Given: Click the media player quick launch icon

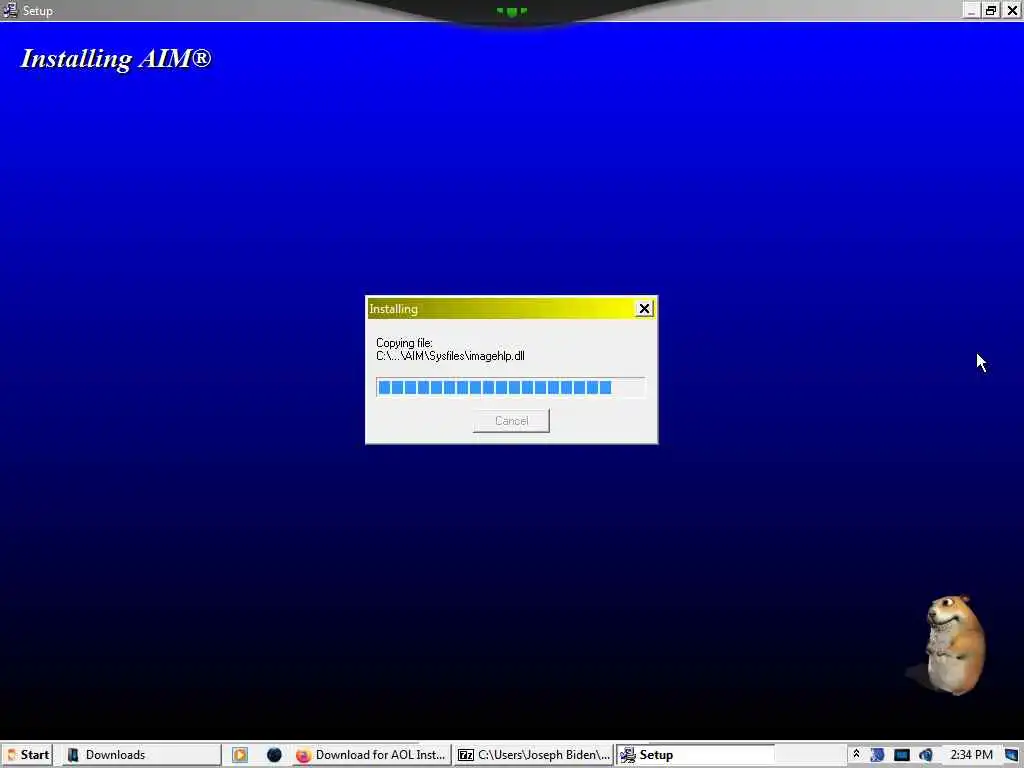Looking at the screenshot, I should (240, 755).
